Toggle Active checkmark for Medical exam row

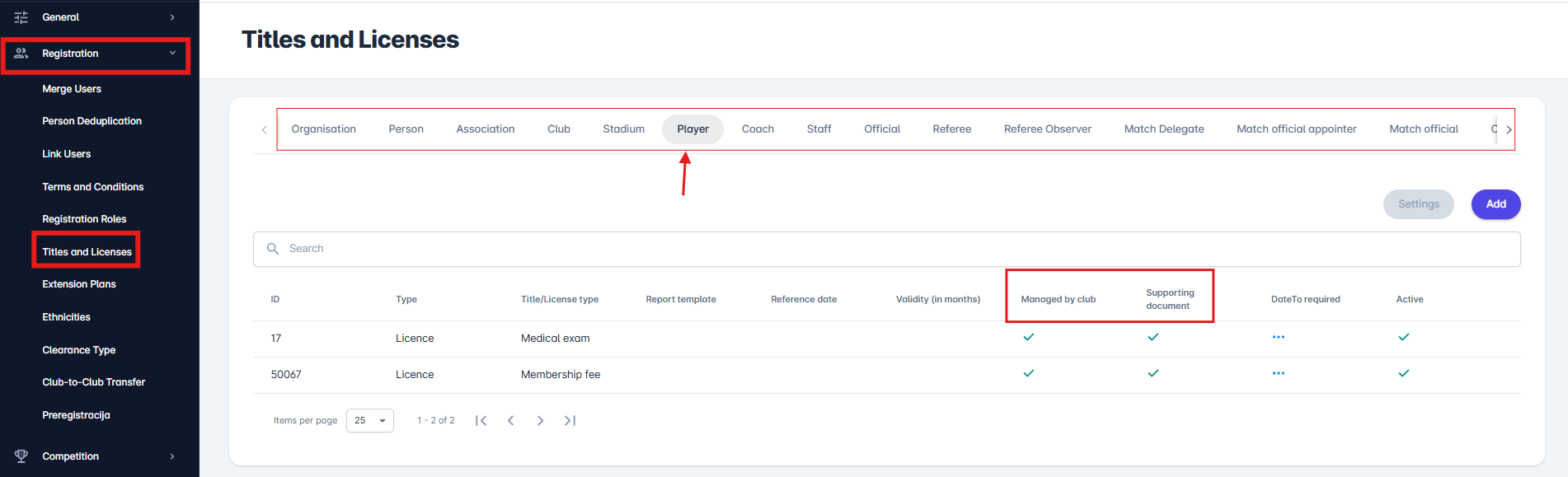1403,338
